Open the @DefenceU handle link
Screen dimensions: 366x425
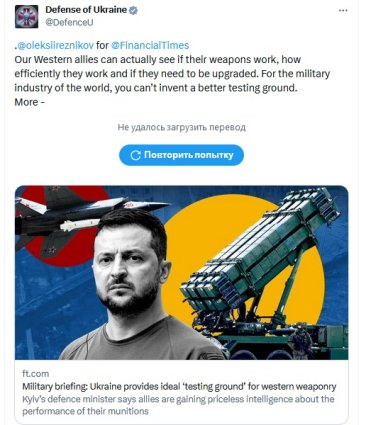(x=69, y=22)
